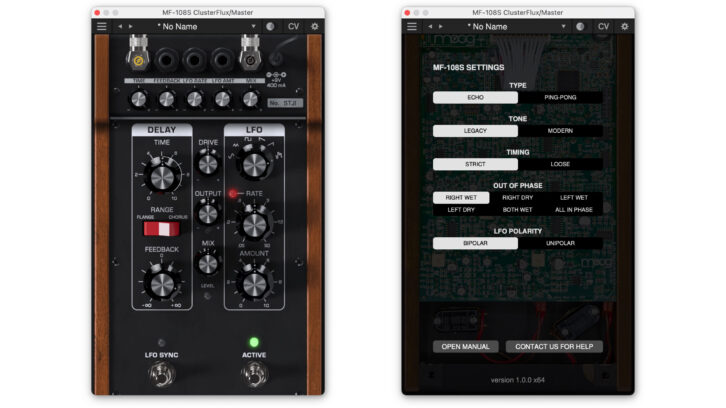Choose RIGHT WET out of phase option
Viewport: 726px width, 408px height.
461,197
